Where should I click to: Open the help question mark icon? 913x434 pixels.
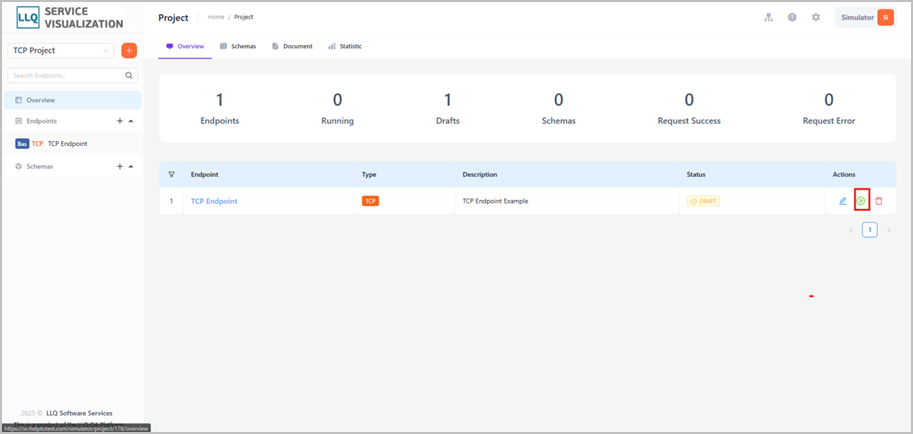pos(792,17)
